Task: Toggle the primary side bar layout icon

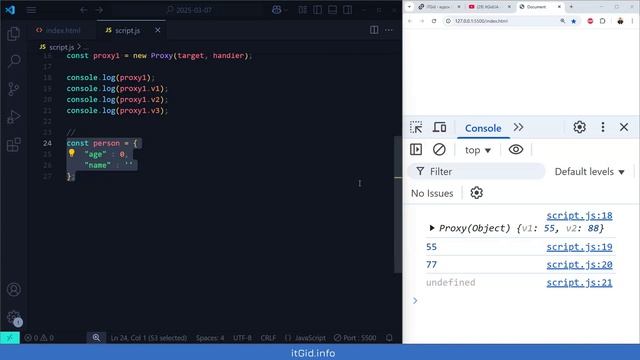Action: pos(318,10)
